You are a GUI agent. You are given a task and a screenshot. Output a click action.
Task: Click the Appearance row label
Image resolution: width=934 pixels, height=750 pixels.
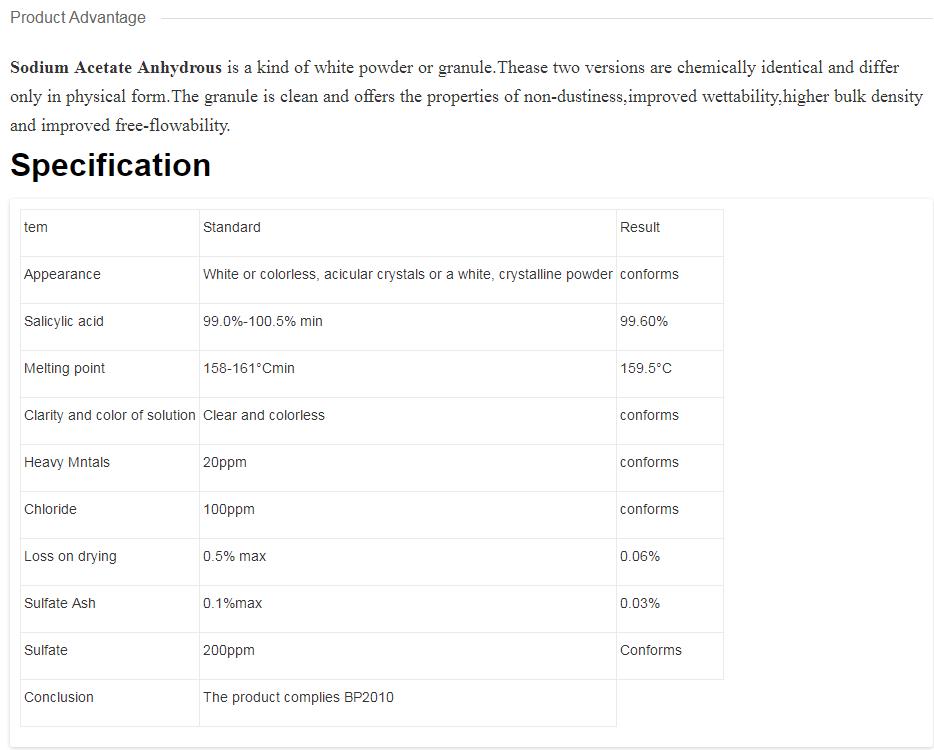point(62,274)
